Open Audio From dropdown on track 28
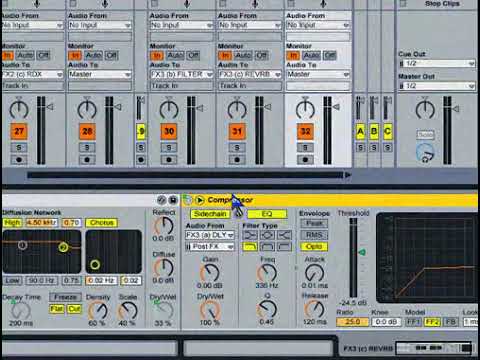The height and width of the screenshot is (360, 480). (x=100, y=25)
